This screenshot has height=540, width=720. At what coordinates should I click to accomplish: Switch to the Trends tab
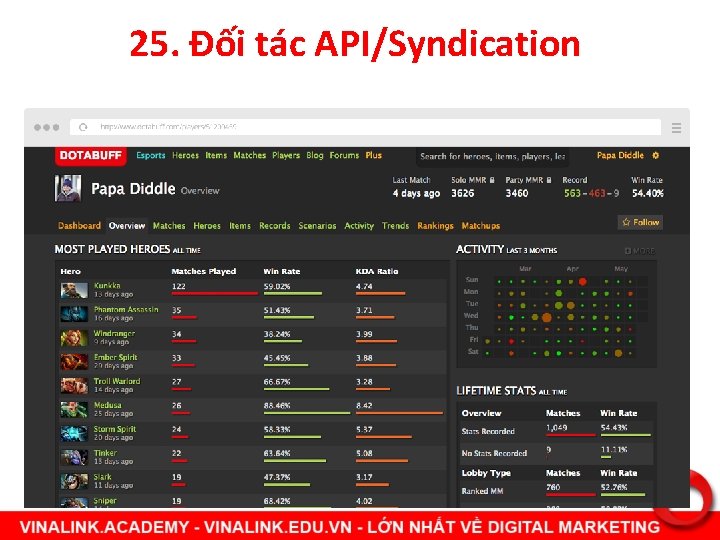(395, 225)
